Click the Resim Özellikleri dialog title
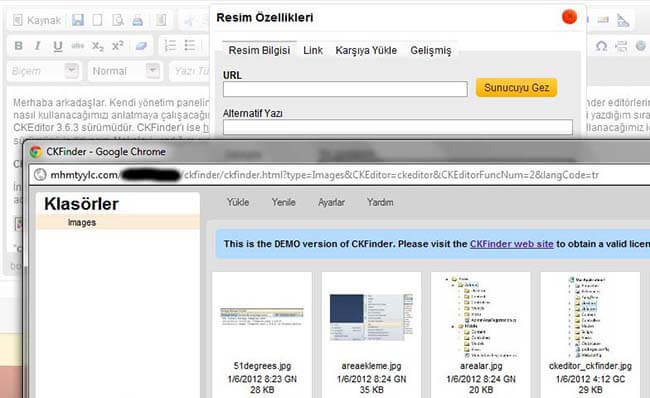Screen dimensions: 650x398 pyautogui.click(x=265, y=17)
